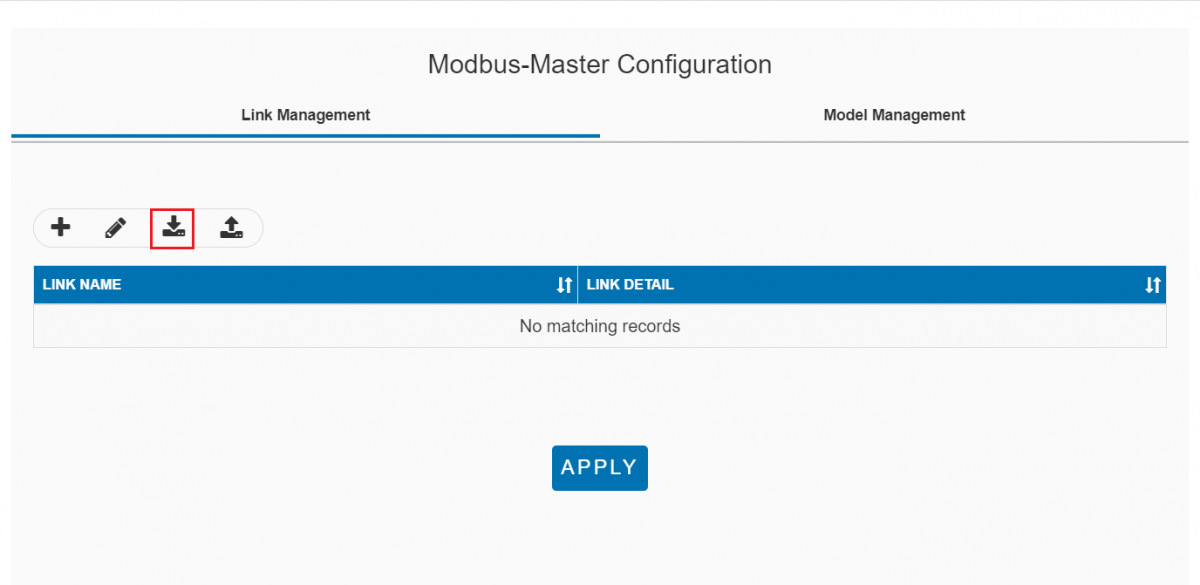Click the highlighted download import icon

(174, 228)
